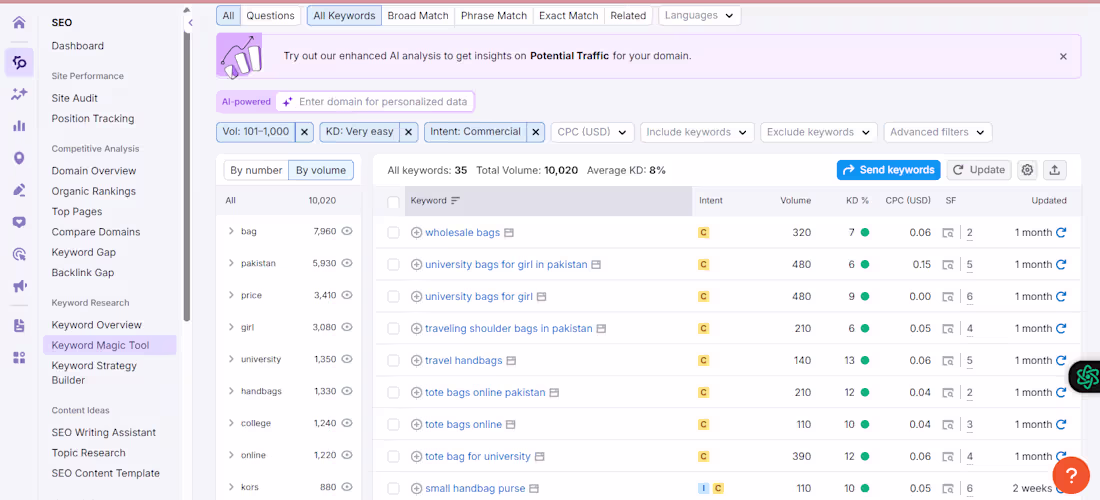Open the ChatGPT floating side icon

click(1086, 376)
